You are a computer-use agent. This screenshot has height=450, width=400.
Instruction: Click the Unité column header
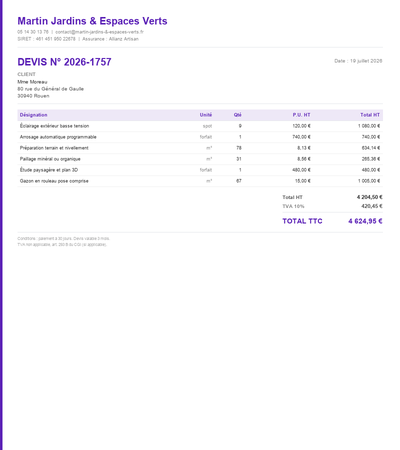tap(206, 115)
